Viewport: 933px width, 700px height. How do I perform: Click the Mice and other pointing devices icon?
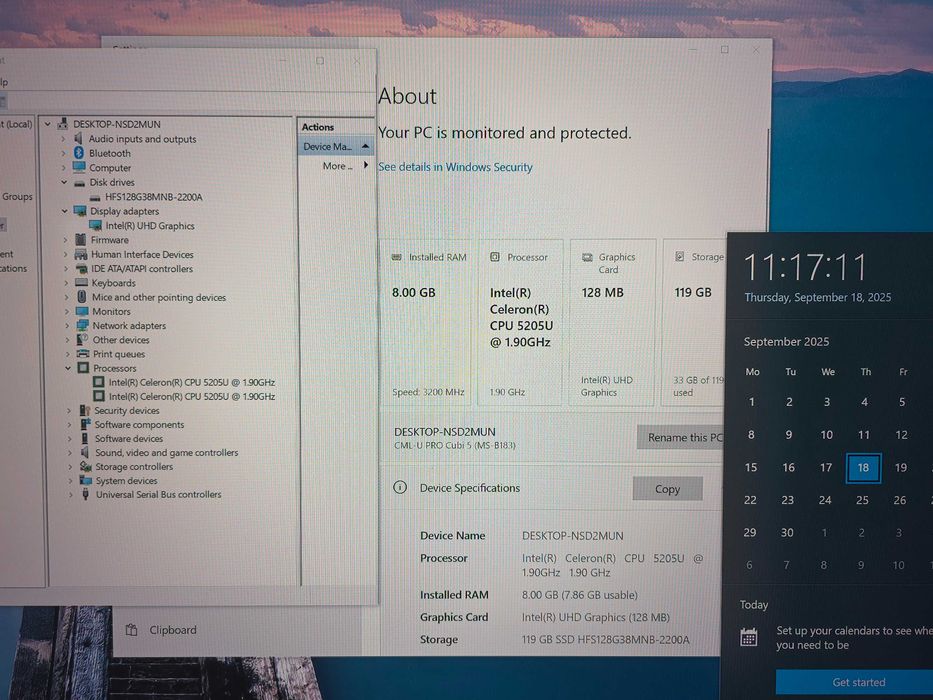point(82,296)
